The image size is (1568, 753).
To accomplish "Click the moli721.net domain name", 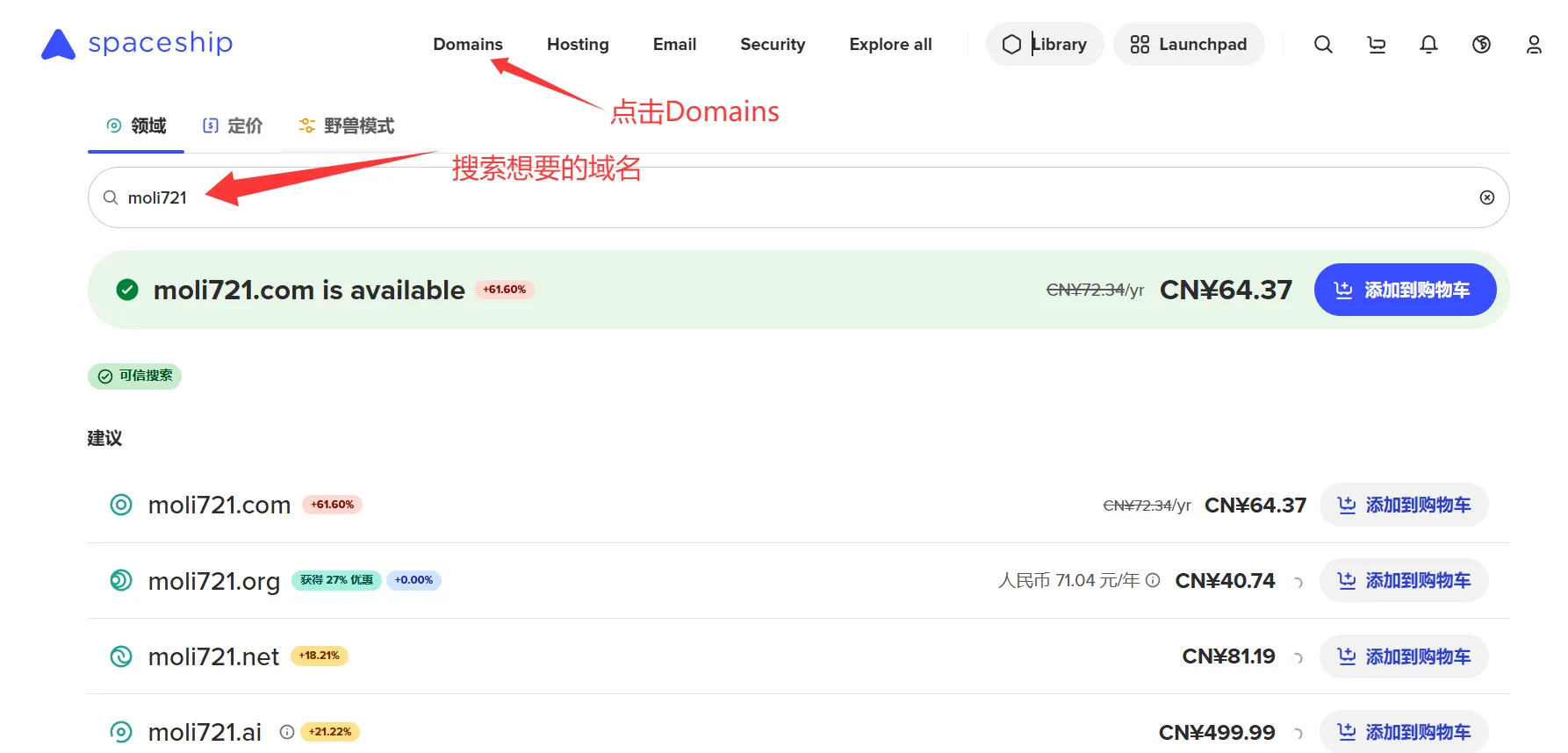I will click(x=213, y=656).
